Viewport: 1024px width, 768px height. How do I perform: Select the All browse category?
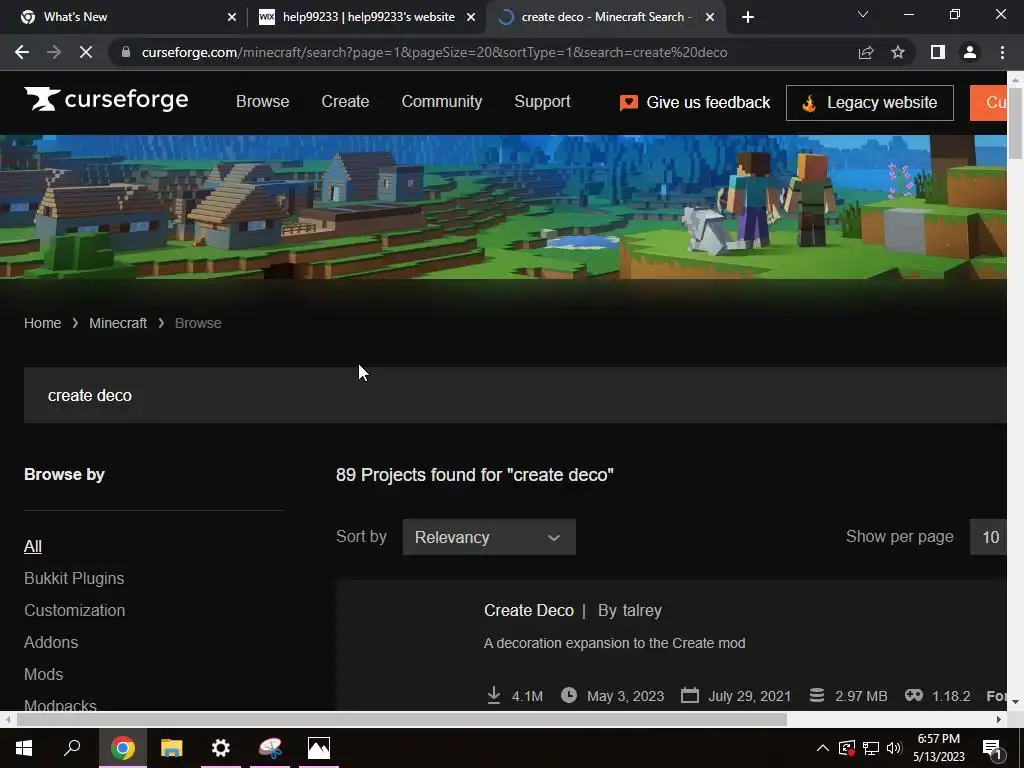coord(33,546)
